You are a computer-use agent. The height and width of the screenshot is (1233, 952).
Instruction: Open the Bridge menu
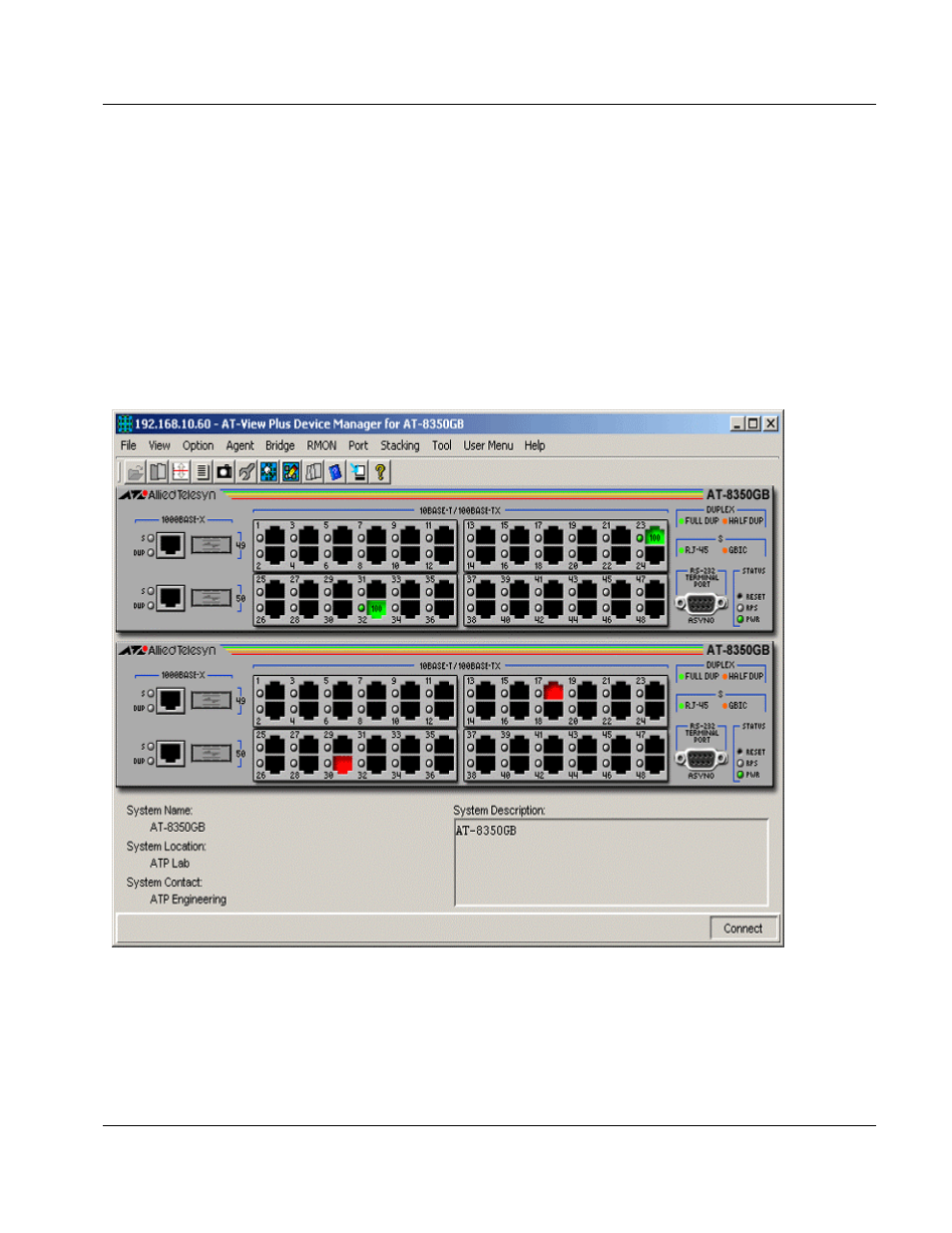(x=280, y=446)
